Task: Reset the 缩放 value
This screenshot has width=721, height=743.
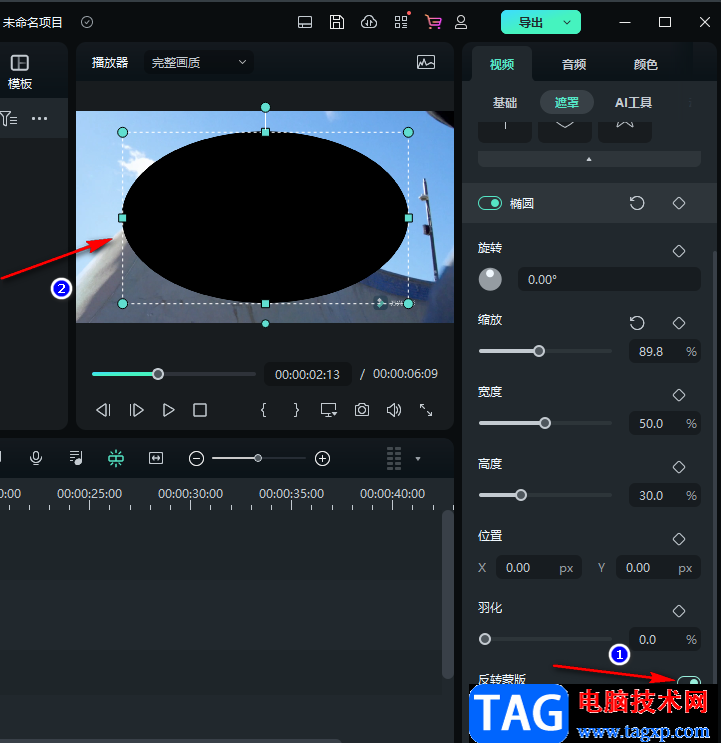Action: (x=637, y=323)
